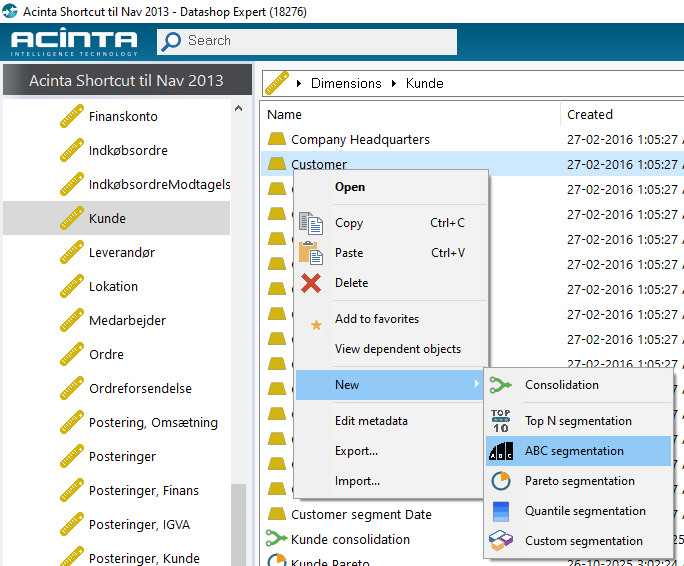Click the sidebar scrollbar thumb
684x566 pixels.
(x=238, y=525)
